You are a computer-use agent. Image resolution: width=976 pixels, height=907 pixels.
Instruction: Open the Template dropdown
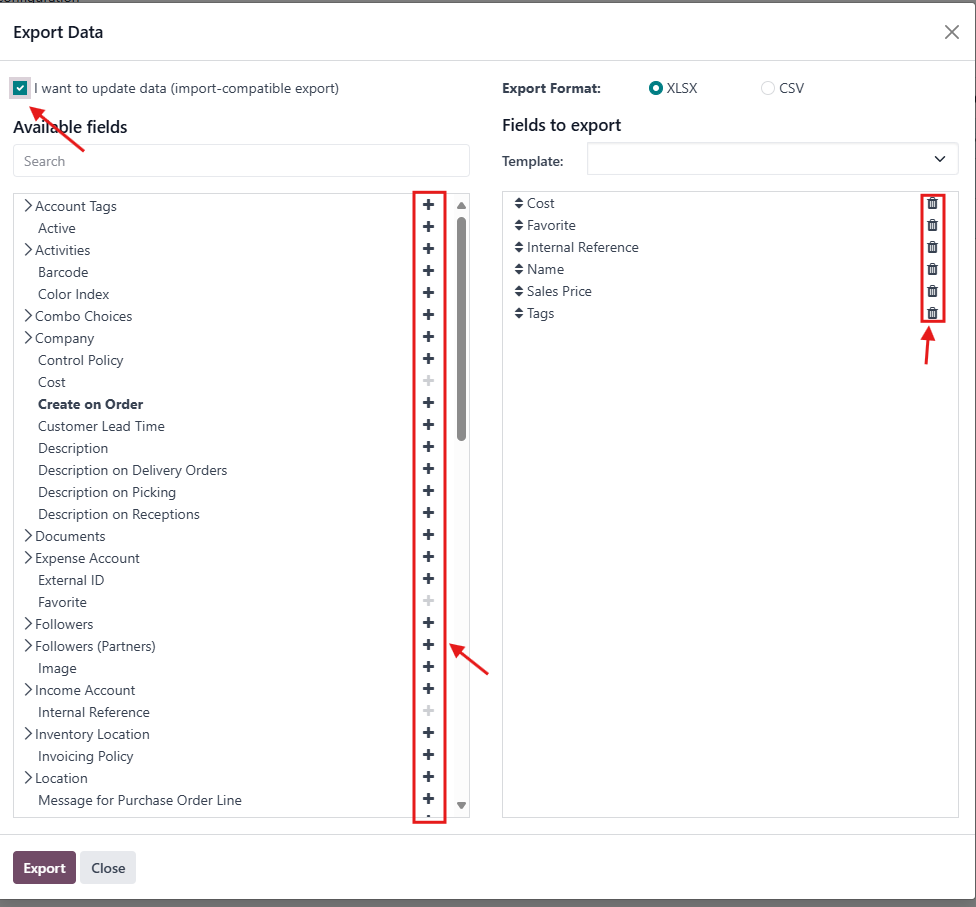tap(772, 159)
